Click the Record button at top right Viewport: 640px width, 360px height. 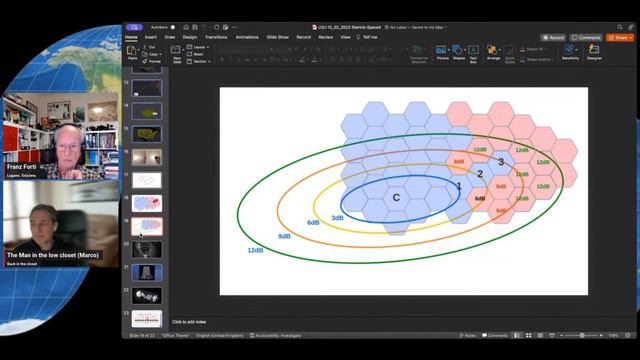point(553,38)
